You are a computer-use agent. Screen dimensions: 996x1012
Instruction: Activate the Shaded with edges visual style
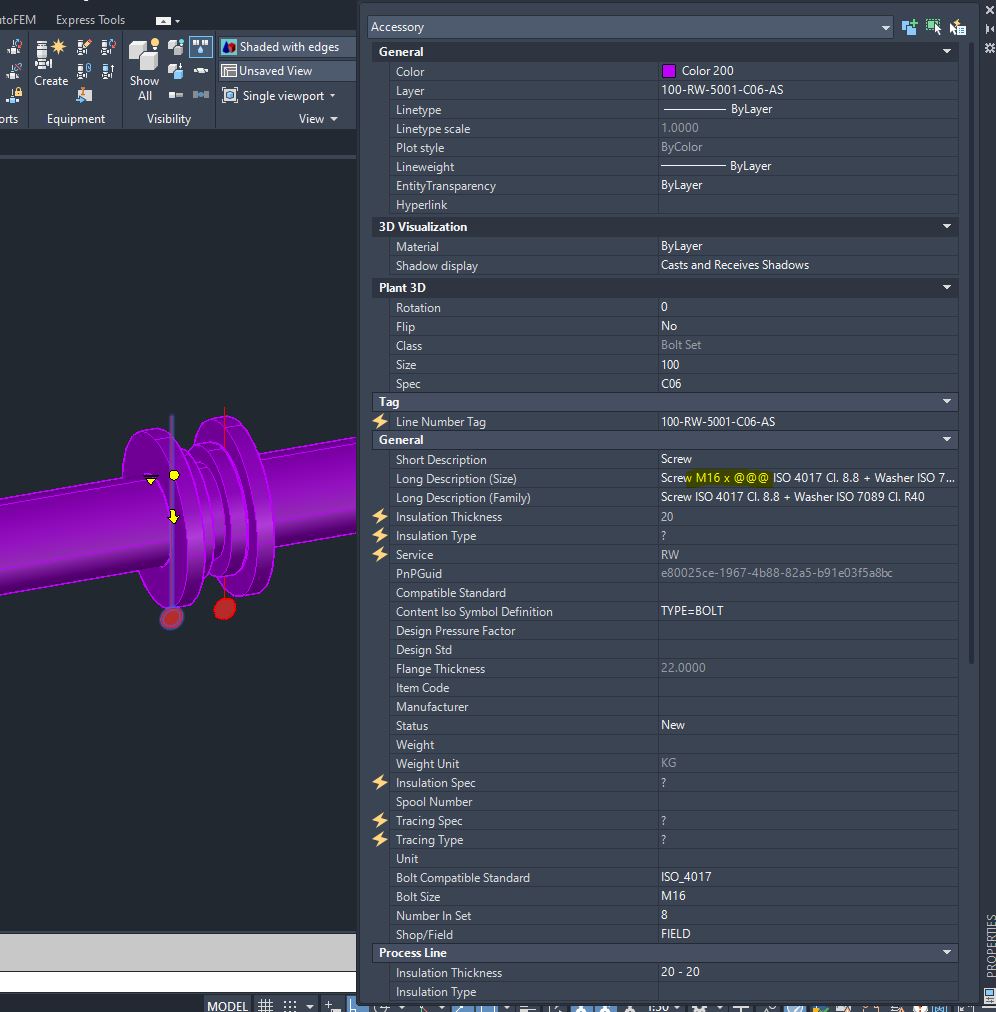(x=286, y=46)
